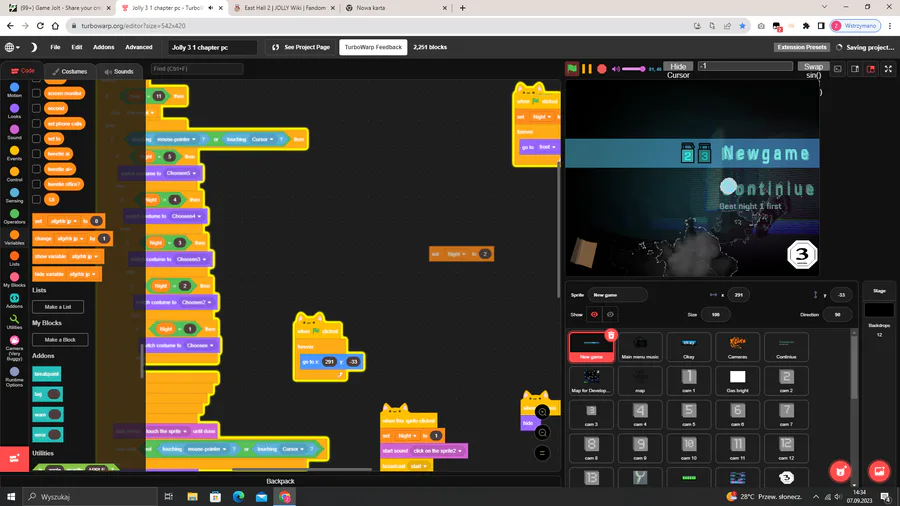This screenshot has width=900, height=506.
Task: Open Choosen5 costume dropdown
Action: (181, 173)
